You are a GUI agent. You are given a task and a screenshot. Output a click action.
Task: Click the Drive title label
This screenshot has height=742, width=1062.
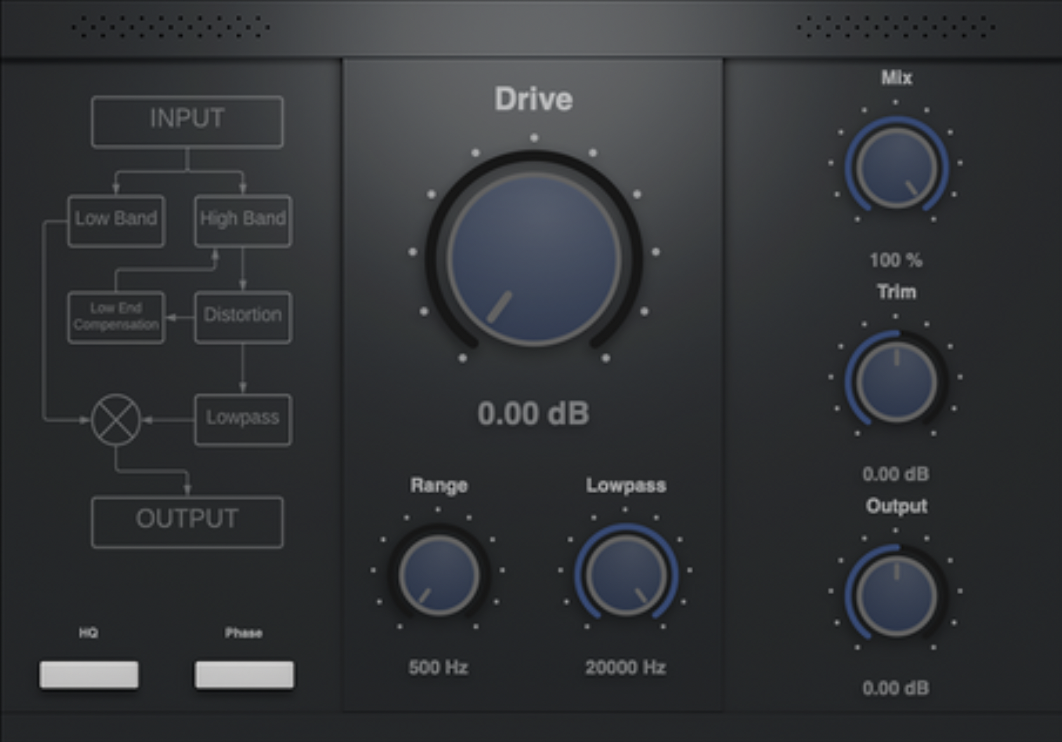tap(534, 99)
